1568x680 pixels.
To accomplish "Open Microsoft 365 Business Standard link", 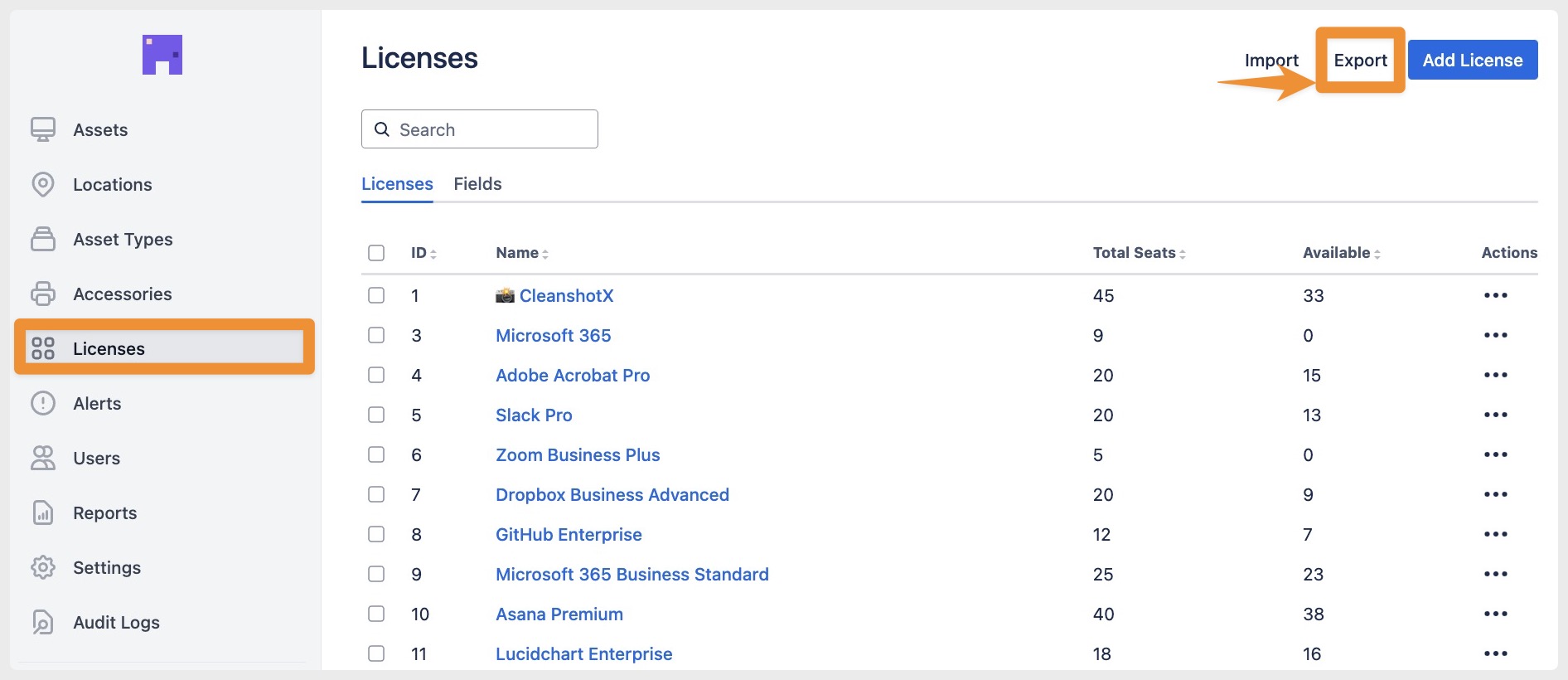I will tap(632, 574).
